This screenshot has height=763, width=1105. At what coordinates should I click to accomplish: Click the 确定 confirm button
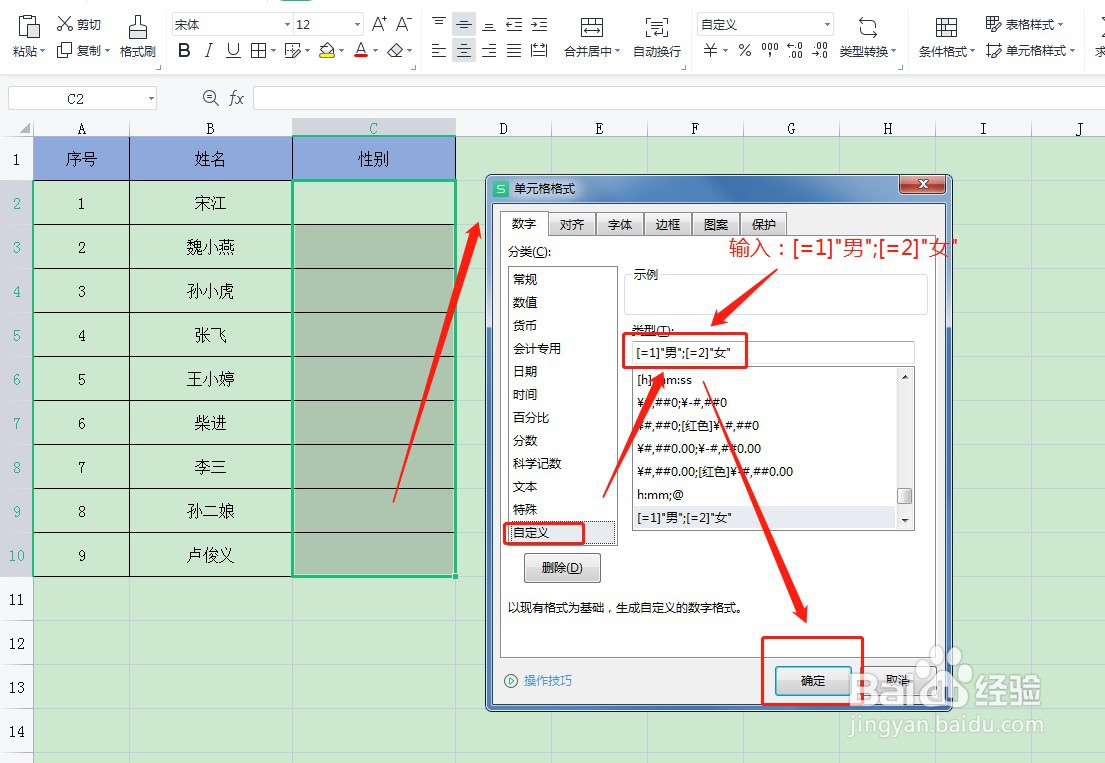812,681
